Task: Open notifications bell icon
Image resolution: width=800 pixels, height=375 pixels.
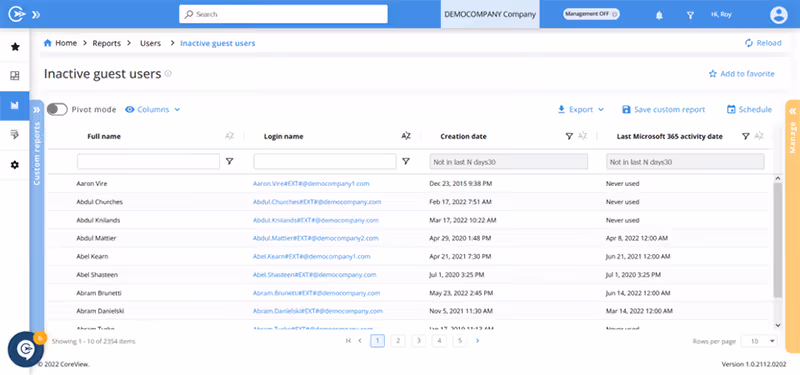Action: (659, 15)
